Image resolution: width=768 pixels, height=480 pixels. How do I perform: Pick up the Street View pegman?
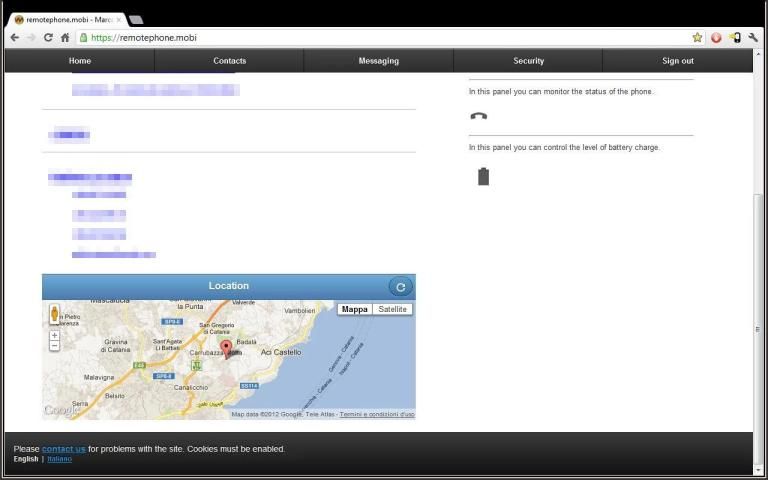tap(54, 314)
